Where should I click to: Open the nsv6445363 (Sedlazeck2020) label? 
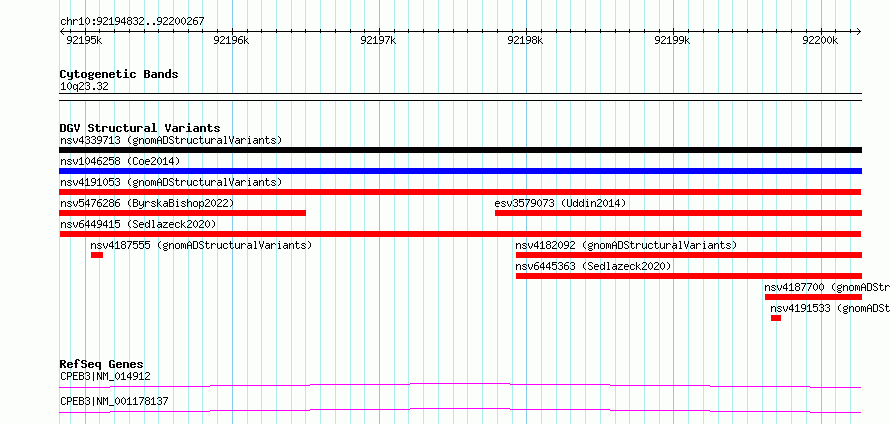593,266
